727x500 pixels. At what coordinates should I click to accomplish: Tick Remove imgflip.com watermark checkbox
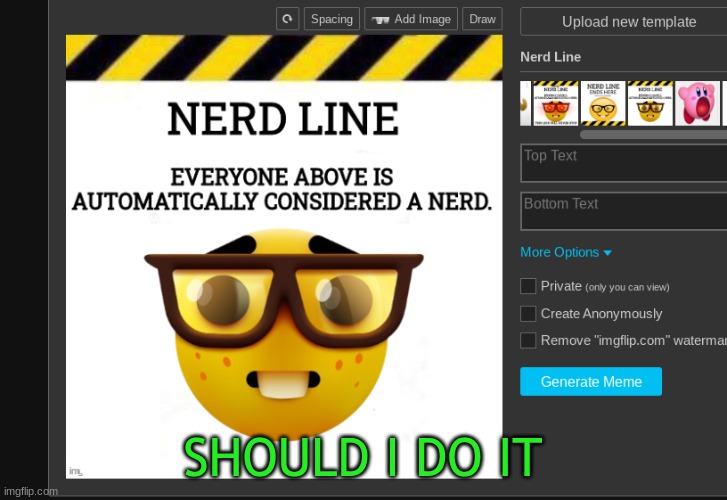click(528, 341)
